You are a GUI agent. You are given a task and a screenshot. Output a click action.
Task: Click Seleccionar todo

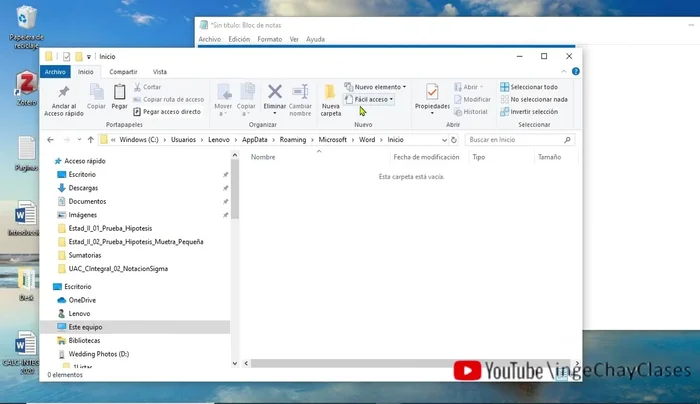coord(529,87)
